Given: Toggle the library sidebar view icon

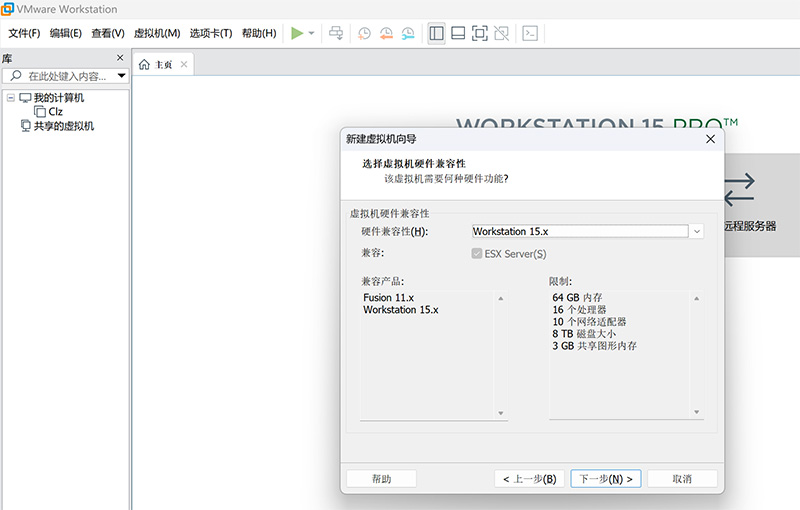Looking at the screenshot, I should [437, 34].
